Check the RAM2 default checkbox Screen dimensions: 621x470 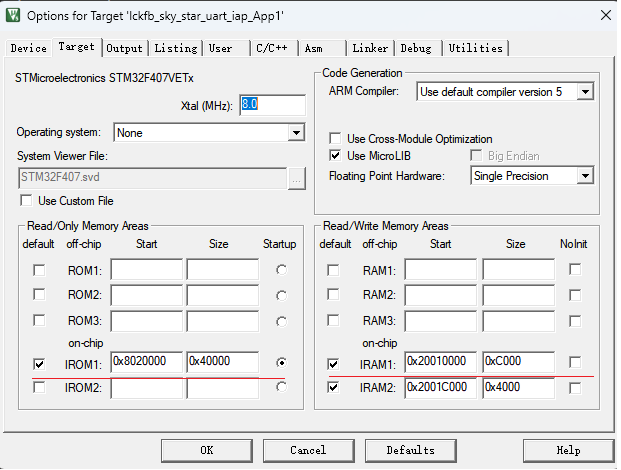pos(333,295)
